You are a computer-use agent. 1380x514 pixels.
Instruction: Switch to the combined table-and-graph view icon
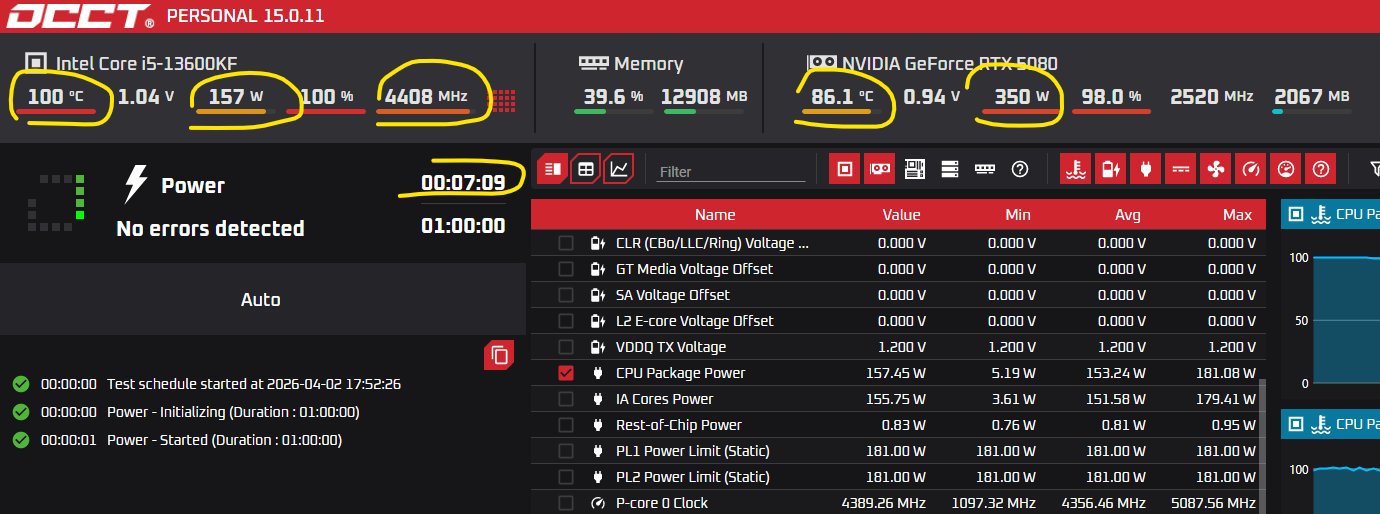(x=552, y=169)
